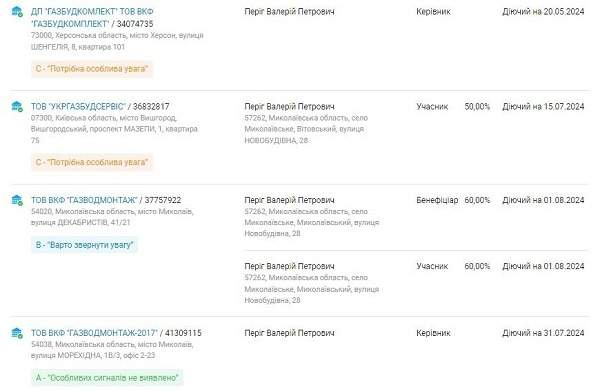This screenshot has height=391, width=600.
Task: Select Періг Валерій Петрович in Бенефіціар row
Action: [289, 200]
